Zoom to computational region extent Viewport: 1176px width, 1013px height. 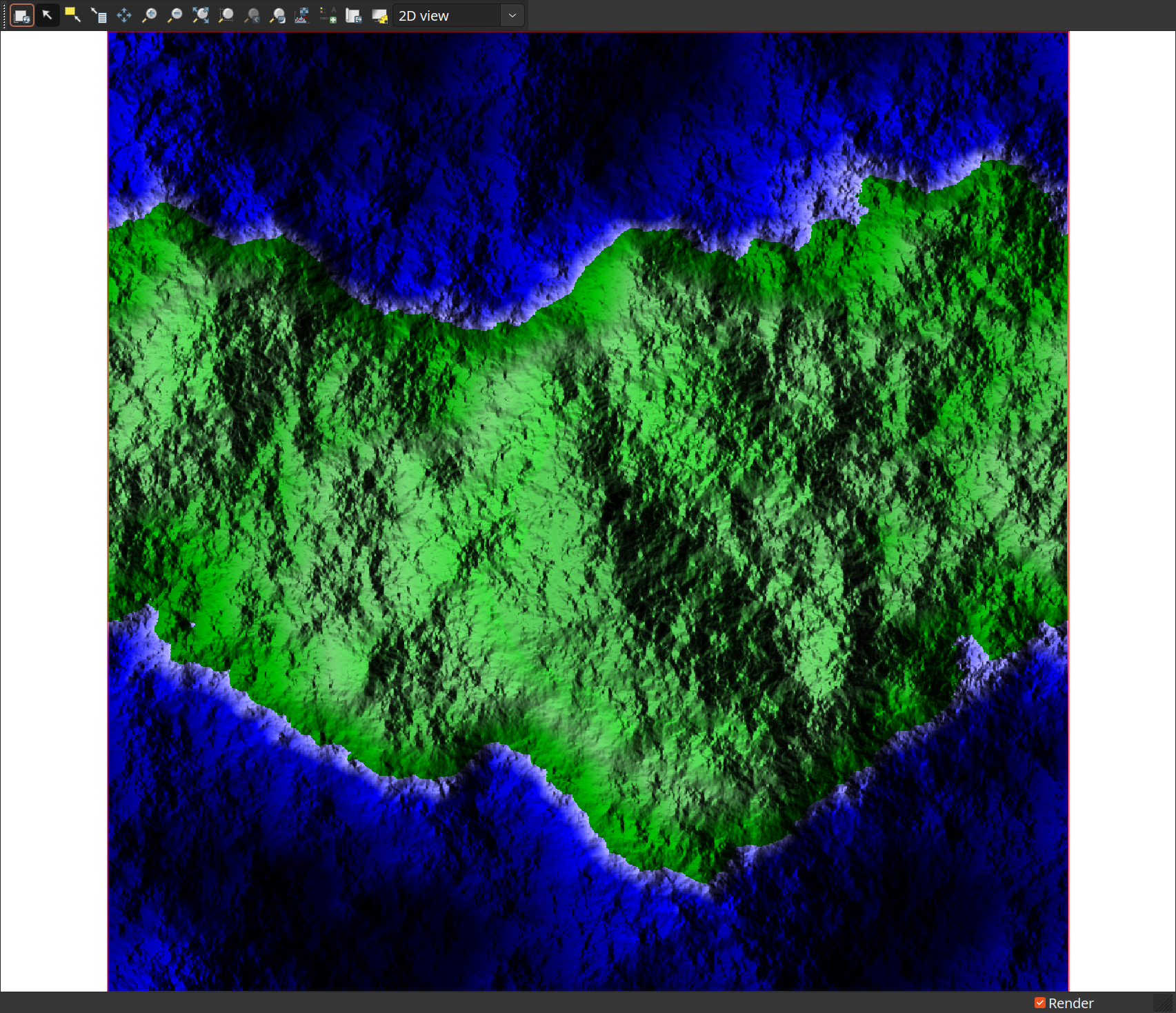pyautogui.click(x=226, y=16)
